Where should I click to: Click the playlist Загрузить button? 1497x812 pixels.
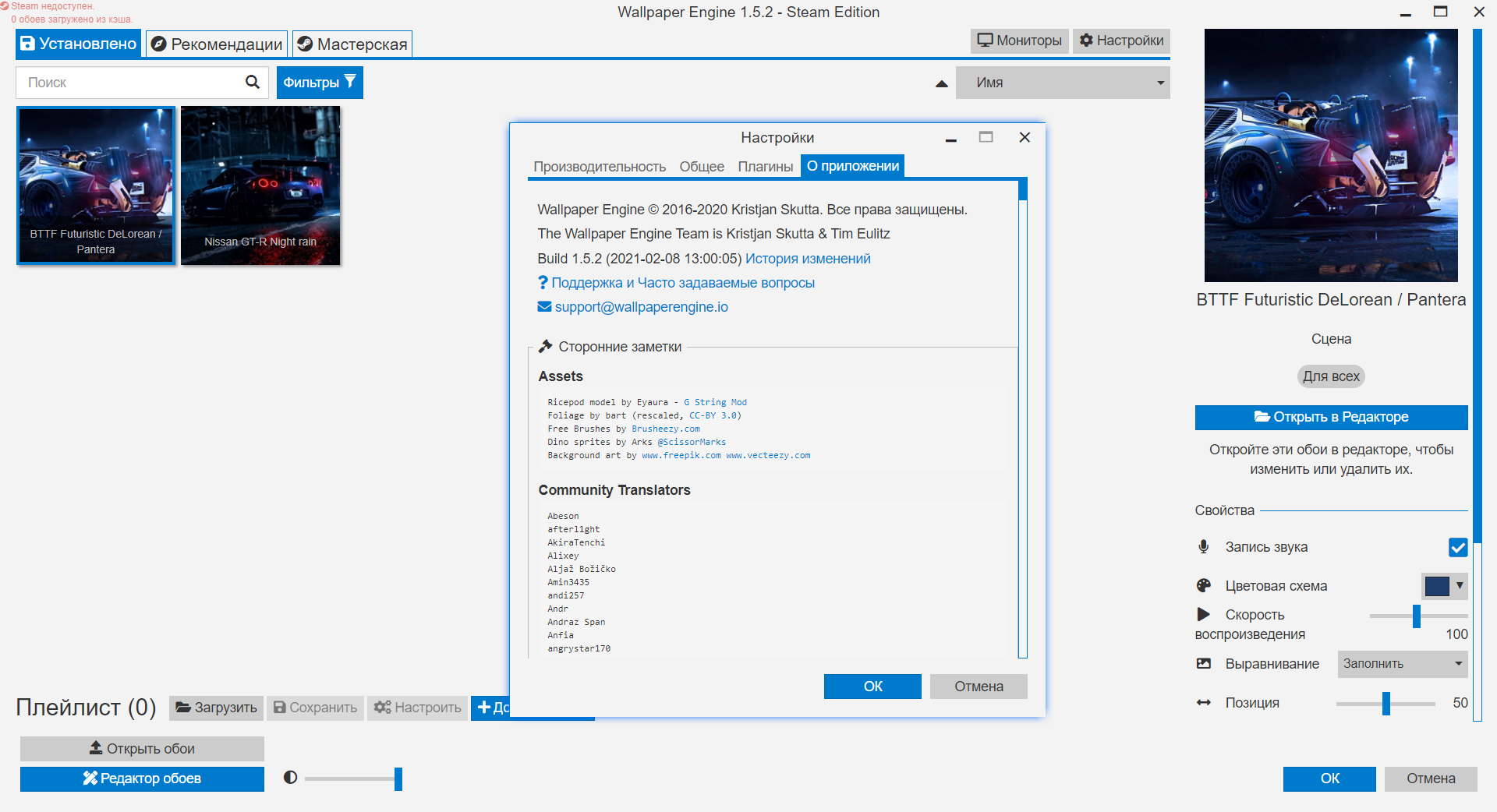[216, 708]
